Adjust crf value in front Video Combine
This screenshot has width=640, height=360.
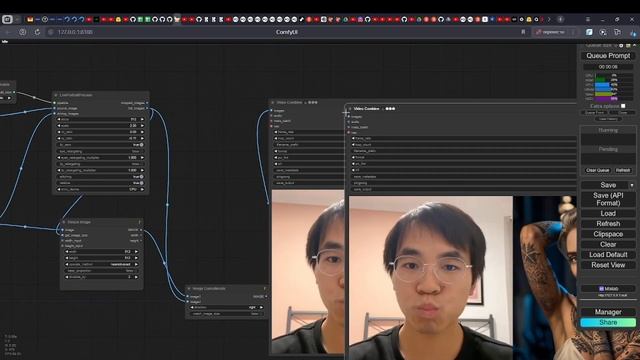click(x=463, y=170)
